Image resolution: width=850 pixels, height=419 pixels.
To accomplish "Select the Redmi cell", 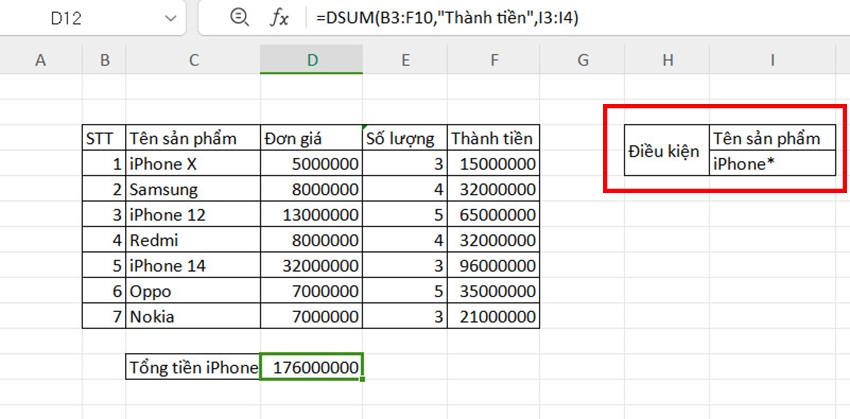I will (193, 240).
